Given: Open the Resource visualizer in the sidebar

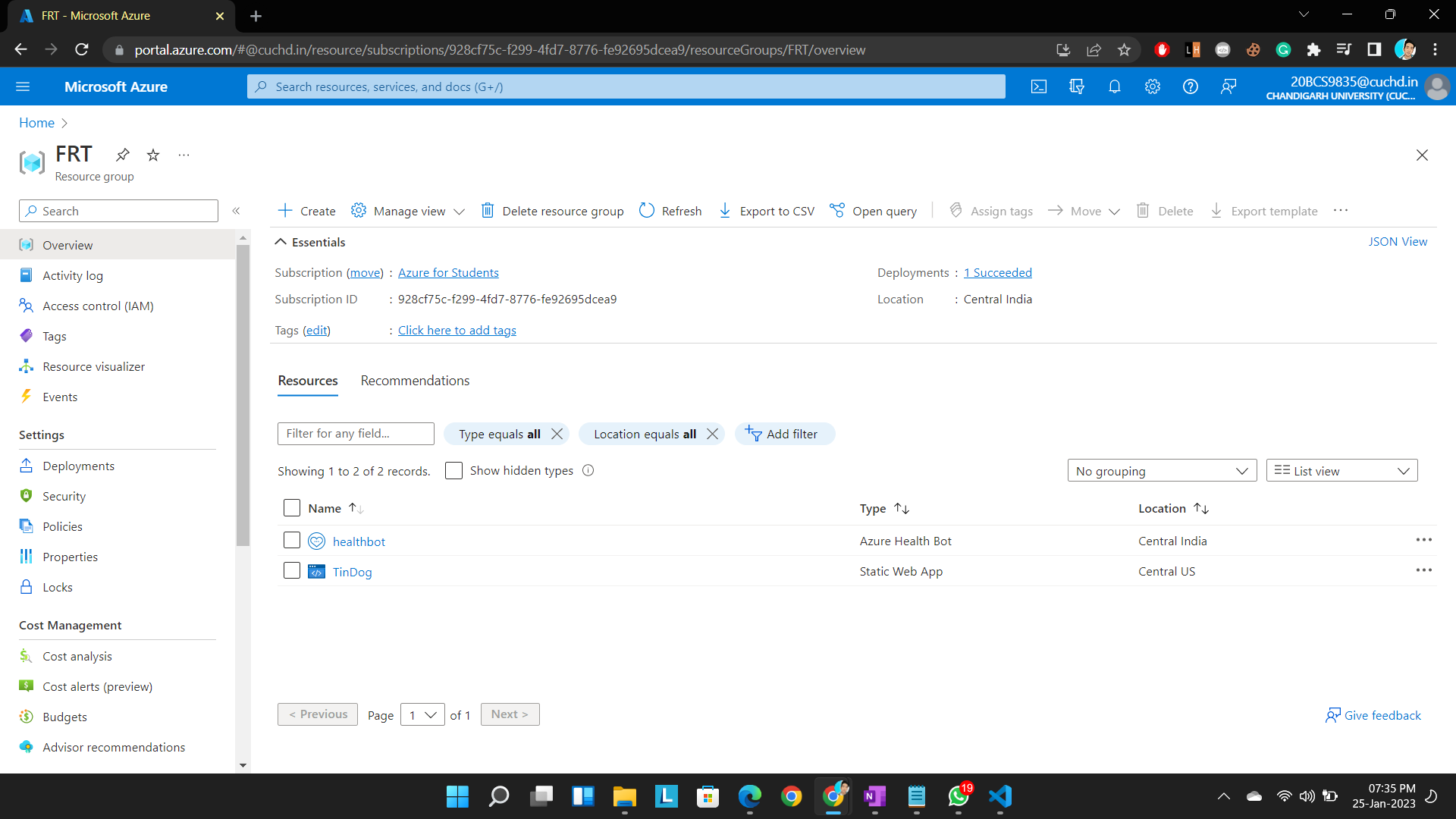Looking at the screenshot, I should [93, 366].
